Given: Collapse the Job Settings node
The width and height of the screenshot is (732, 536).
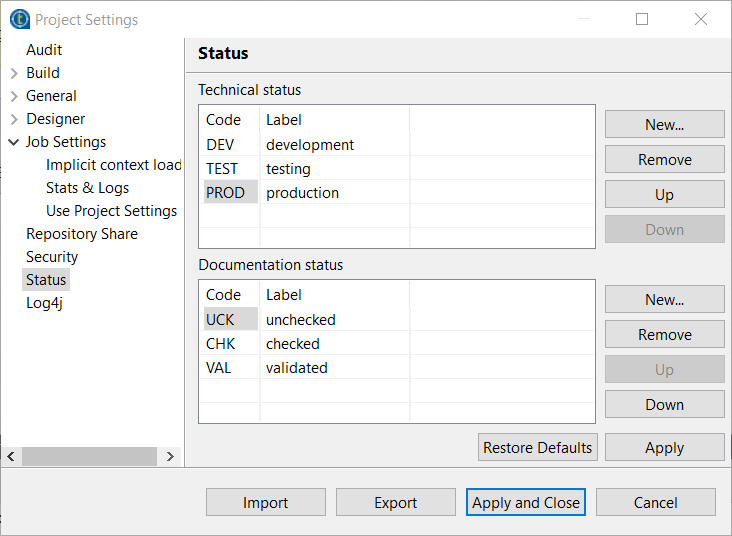Looking at the screenshot, I should pyautogui.click(x=14, y=142).
